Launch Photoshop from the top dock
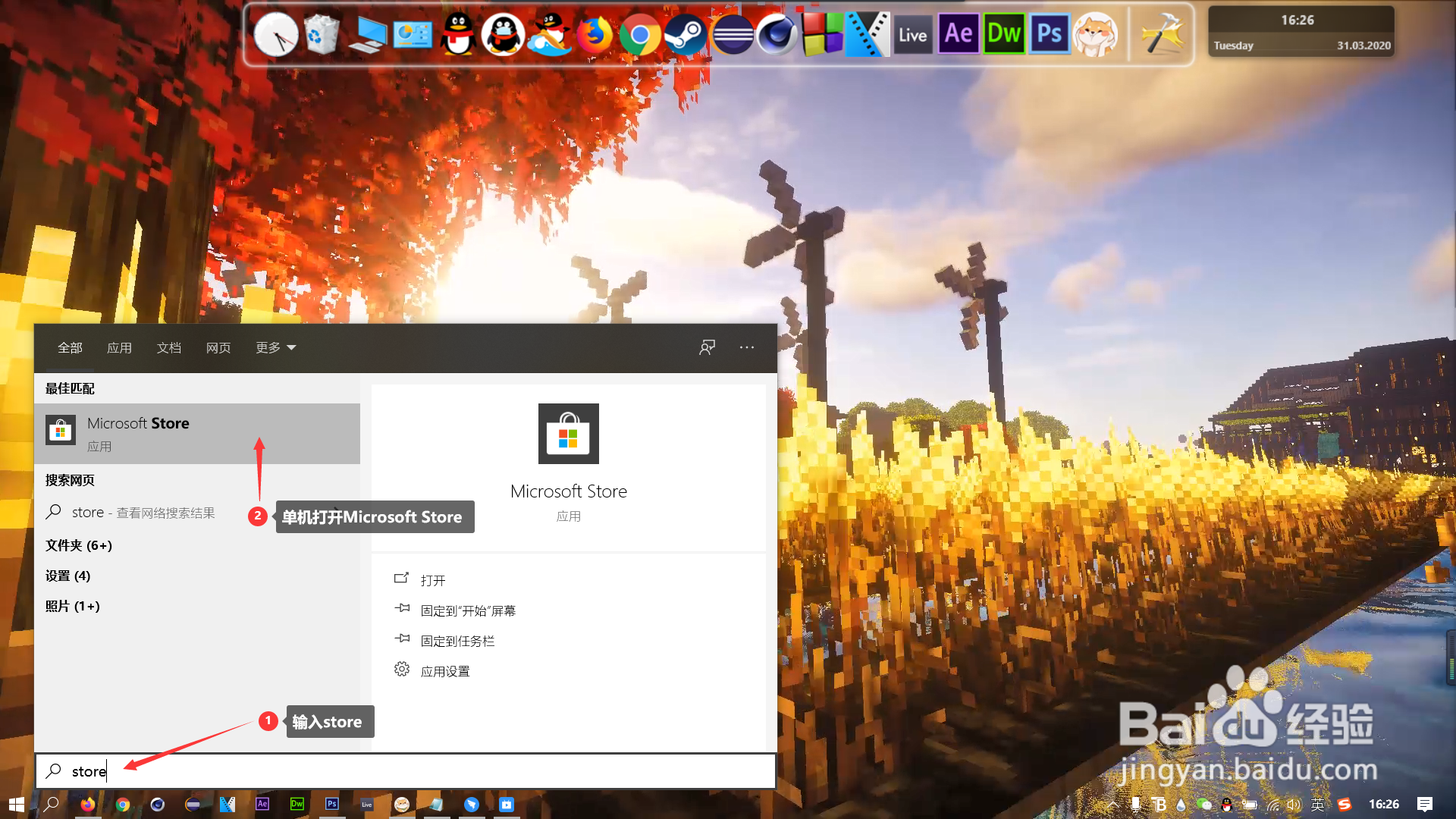Screen dimensions: 1456x819 pos(1050,35)
